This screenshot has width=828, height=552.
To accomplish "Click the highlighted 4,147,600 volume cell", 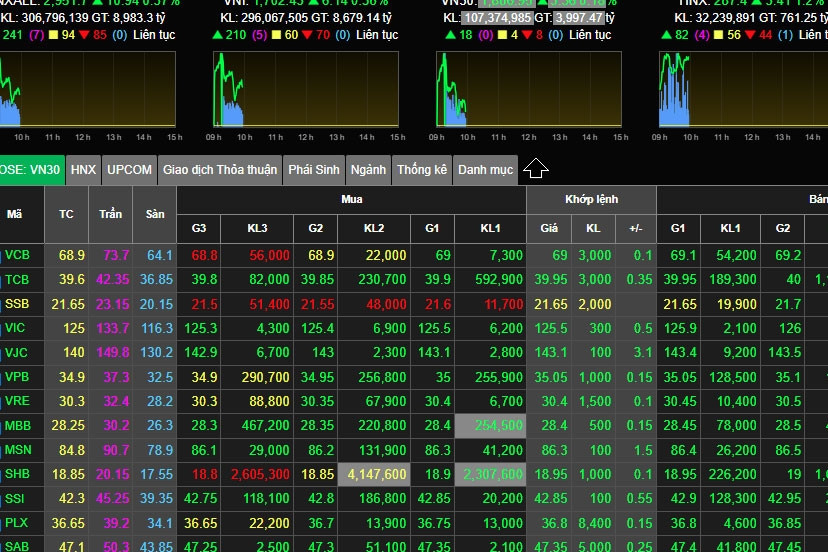I will point(374,474).
